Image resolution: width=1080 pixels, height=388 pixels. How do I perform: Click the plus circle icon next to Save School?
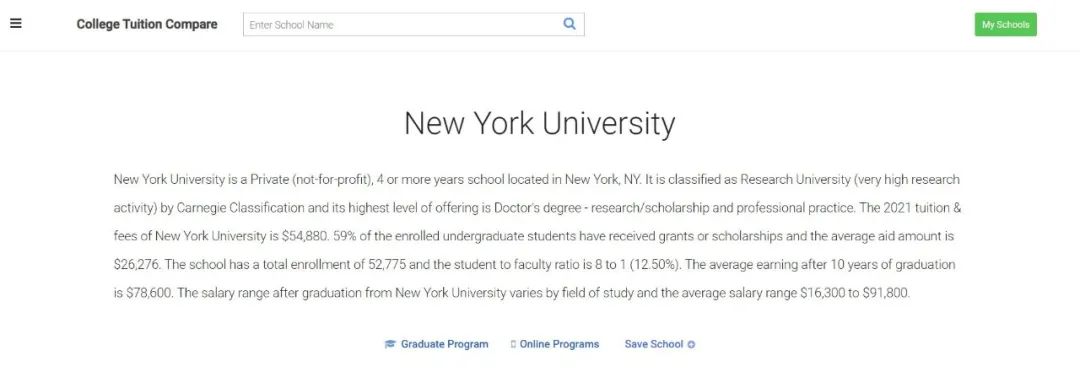pyautogui.click(x=692, y=345)
